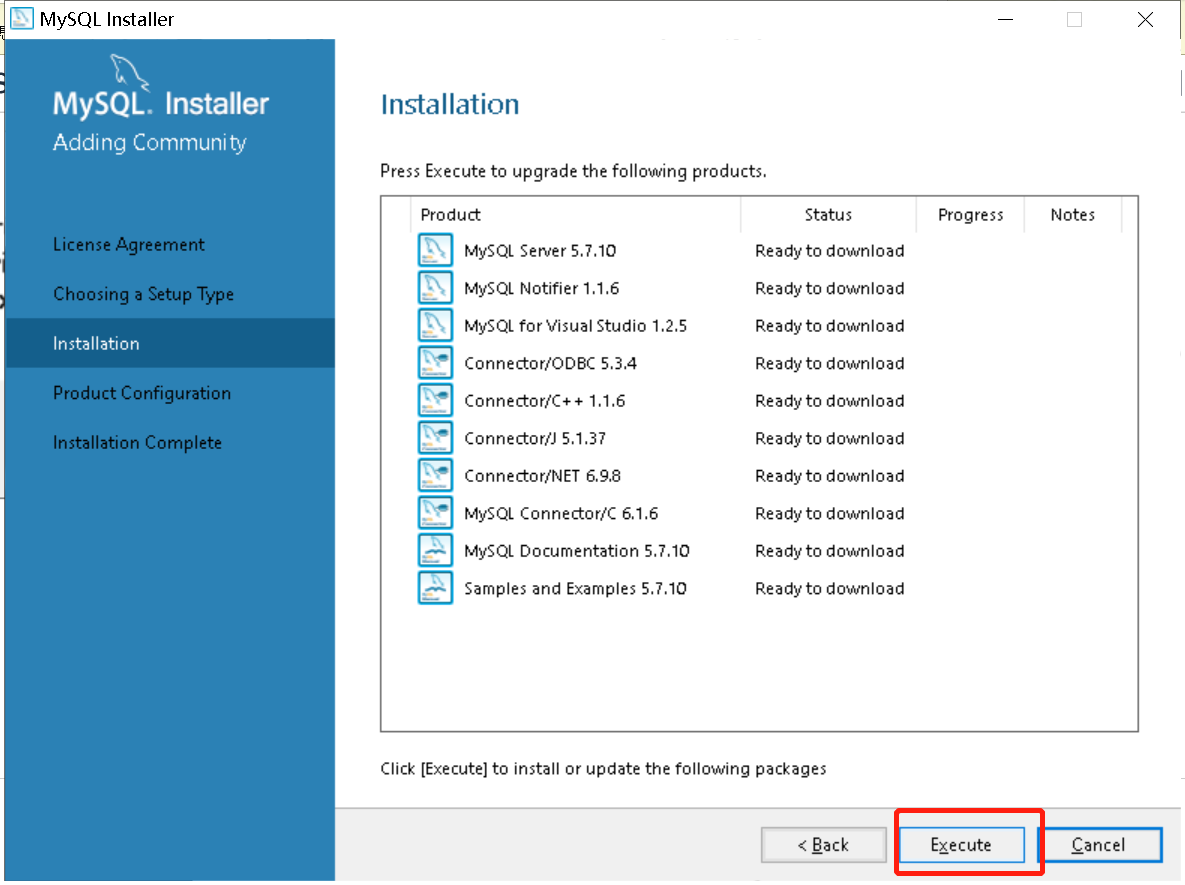Click the MySQL Notifier 1.1.6 icon
1185x885 pixels.
pos(435,288)
